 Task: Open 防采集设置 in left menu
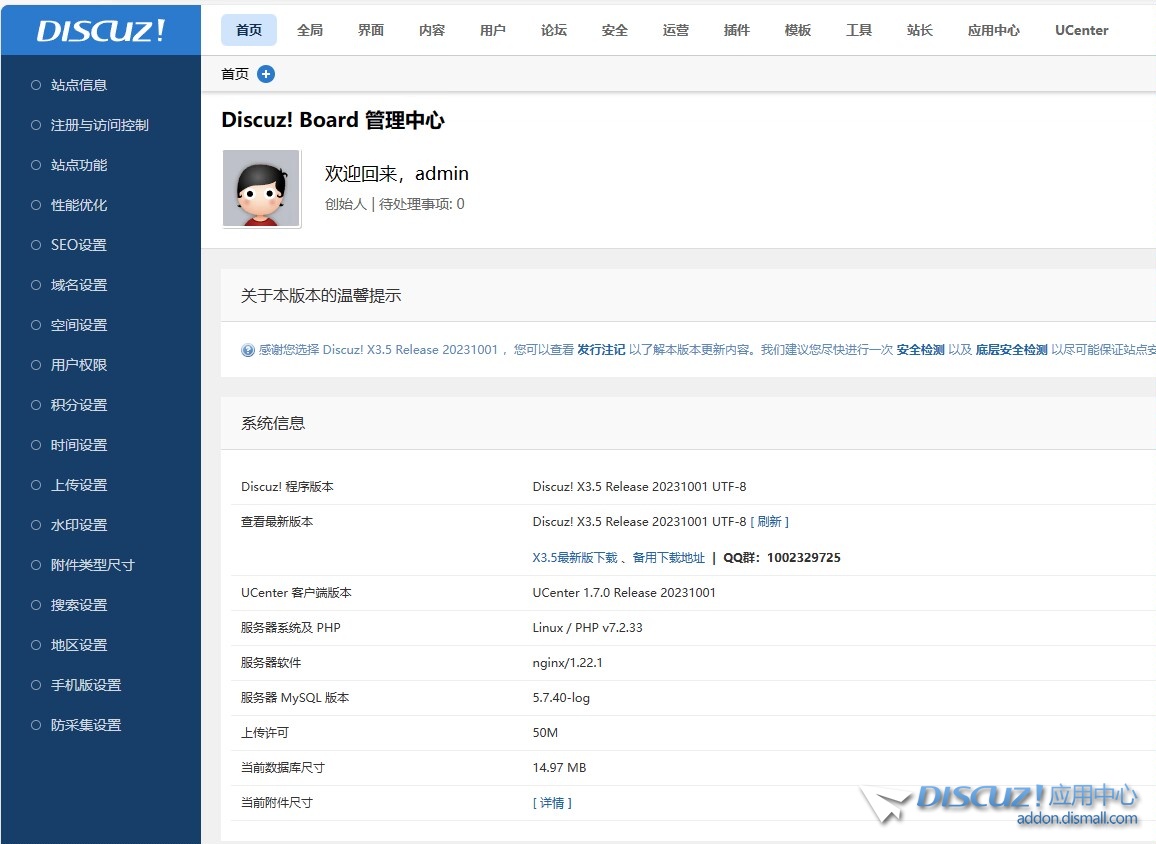coord(85,725)
